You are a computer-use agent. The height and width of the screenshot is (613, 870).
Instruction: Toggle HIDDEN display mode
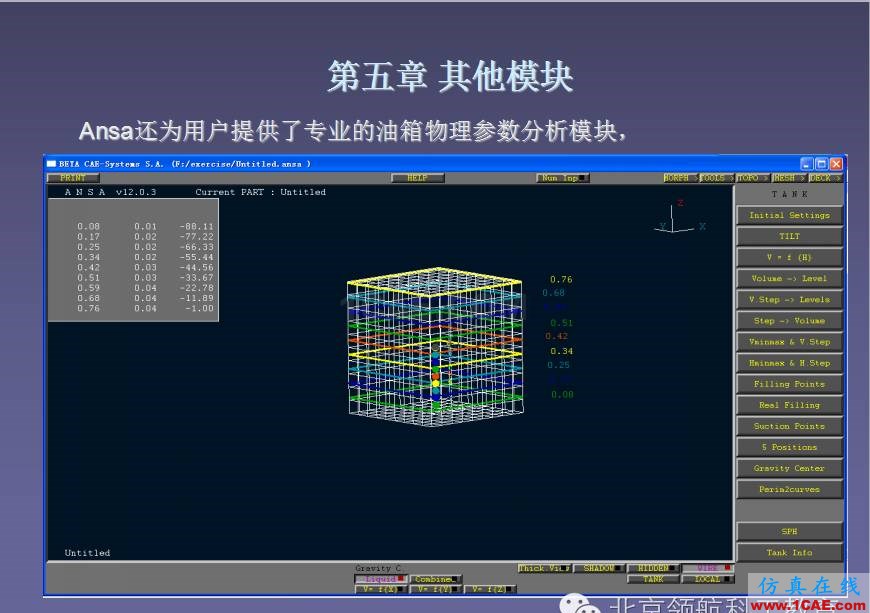point(653,568)
